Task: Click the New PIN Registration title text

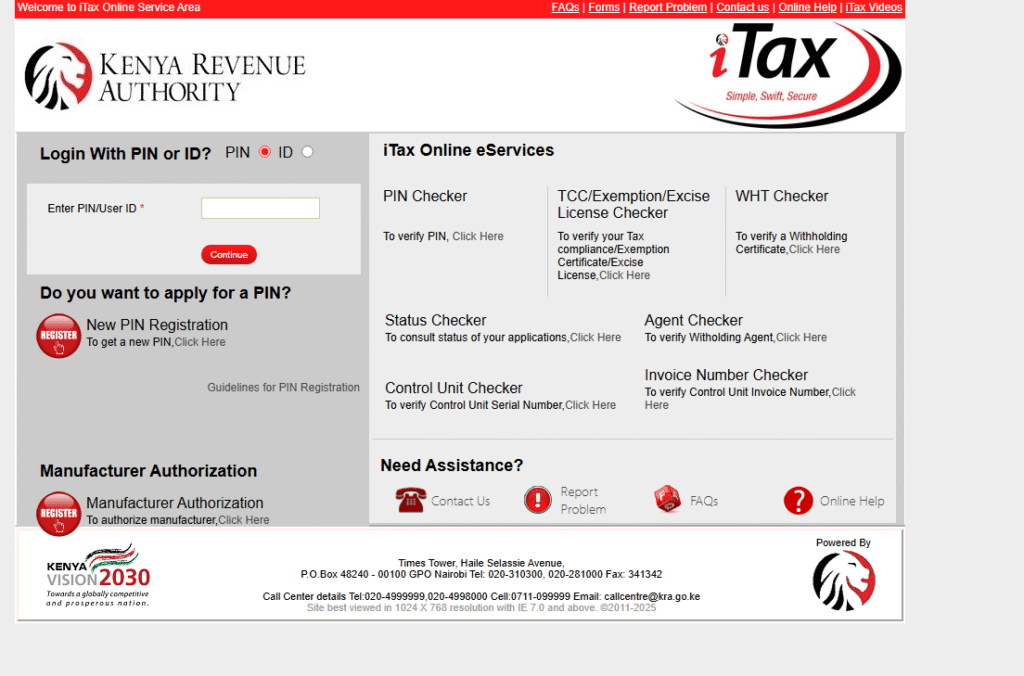Action: pyautogui.click(x=157, y=325)
